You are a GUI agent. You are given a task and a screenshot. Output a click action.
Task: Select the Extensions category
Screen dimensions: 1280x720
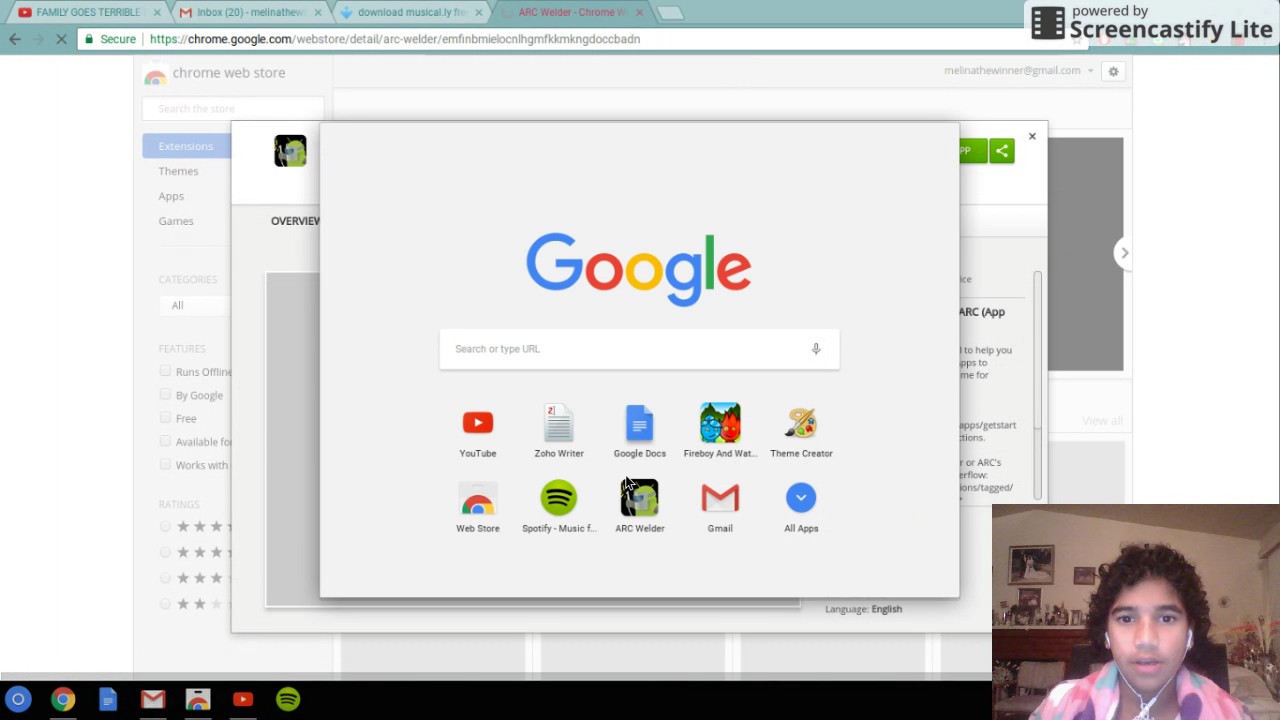point(187,146)
